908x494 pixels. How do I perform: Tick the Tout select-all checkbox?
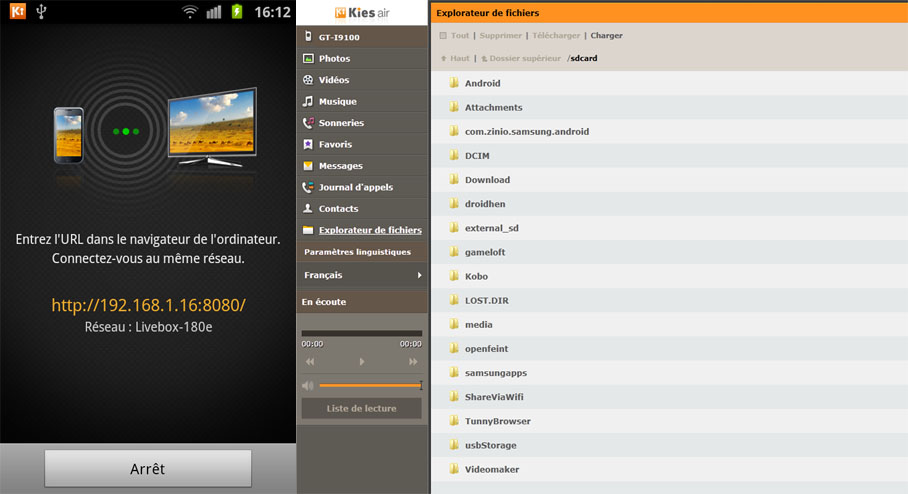443,35
